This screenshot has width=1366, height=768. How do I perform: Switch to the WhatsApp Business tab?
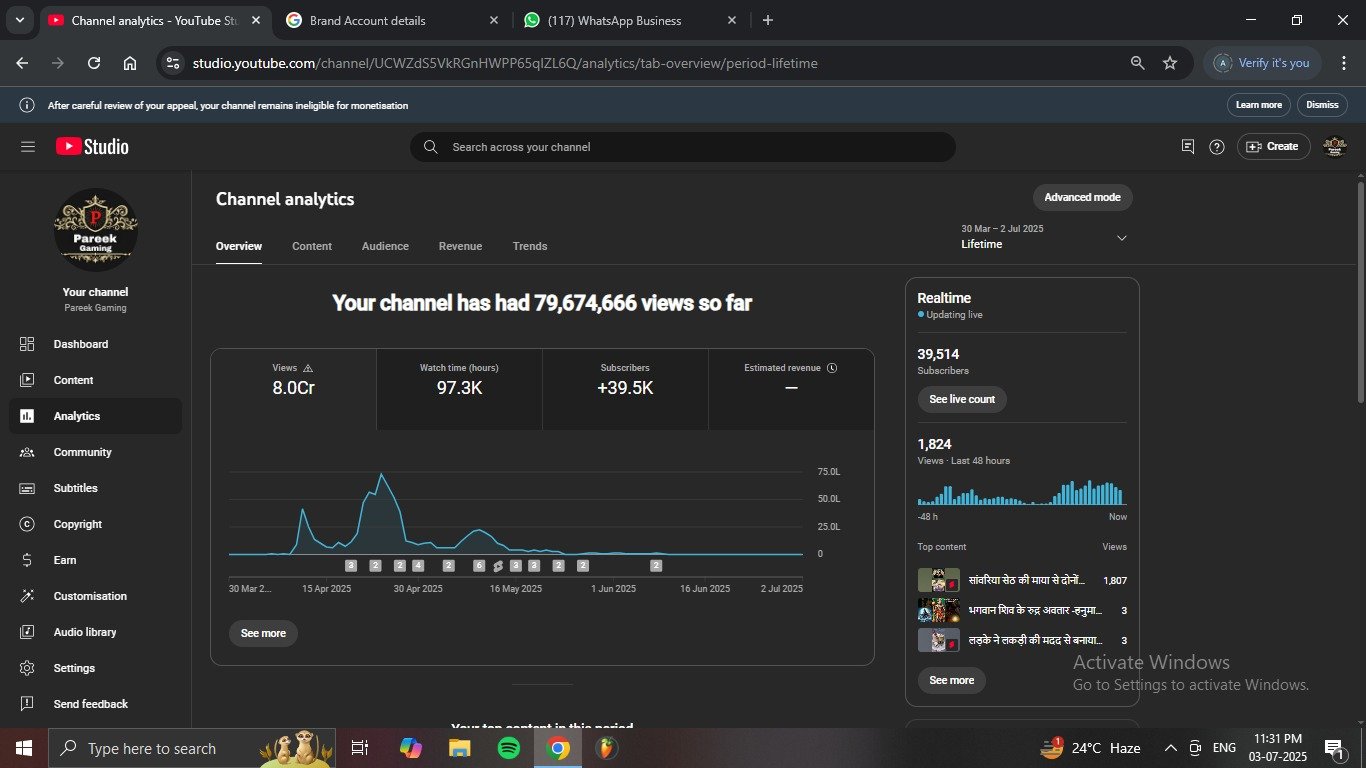(630, 20)
